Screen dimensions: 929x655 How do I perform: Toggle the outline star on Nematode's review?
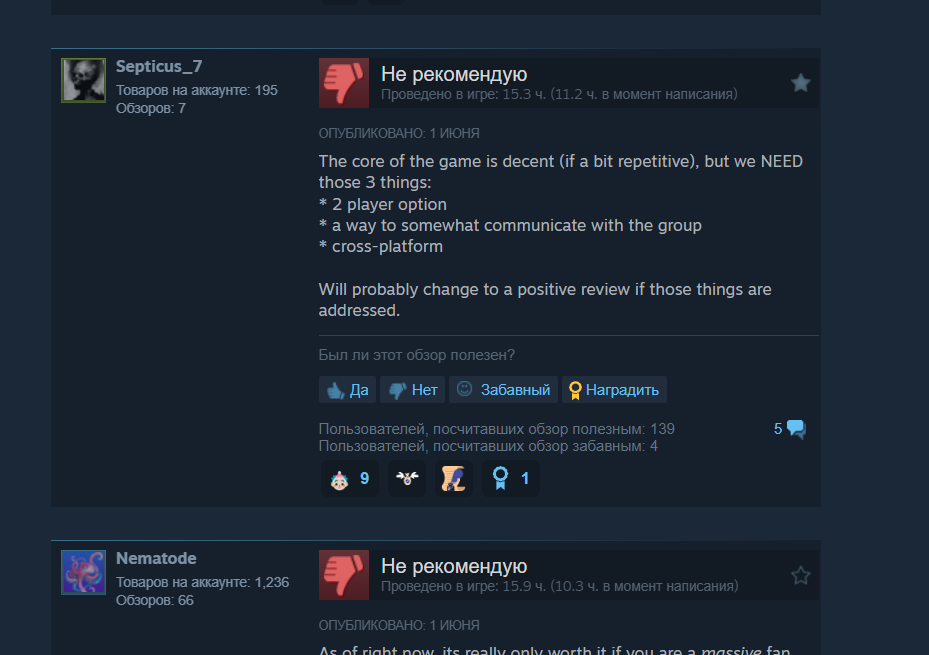pos(800,575)
